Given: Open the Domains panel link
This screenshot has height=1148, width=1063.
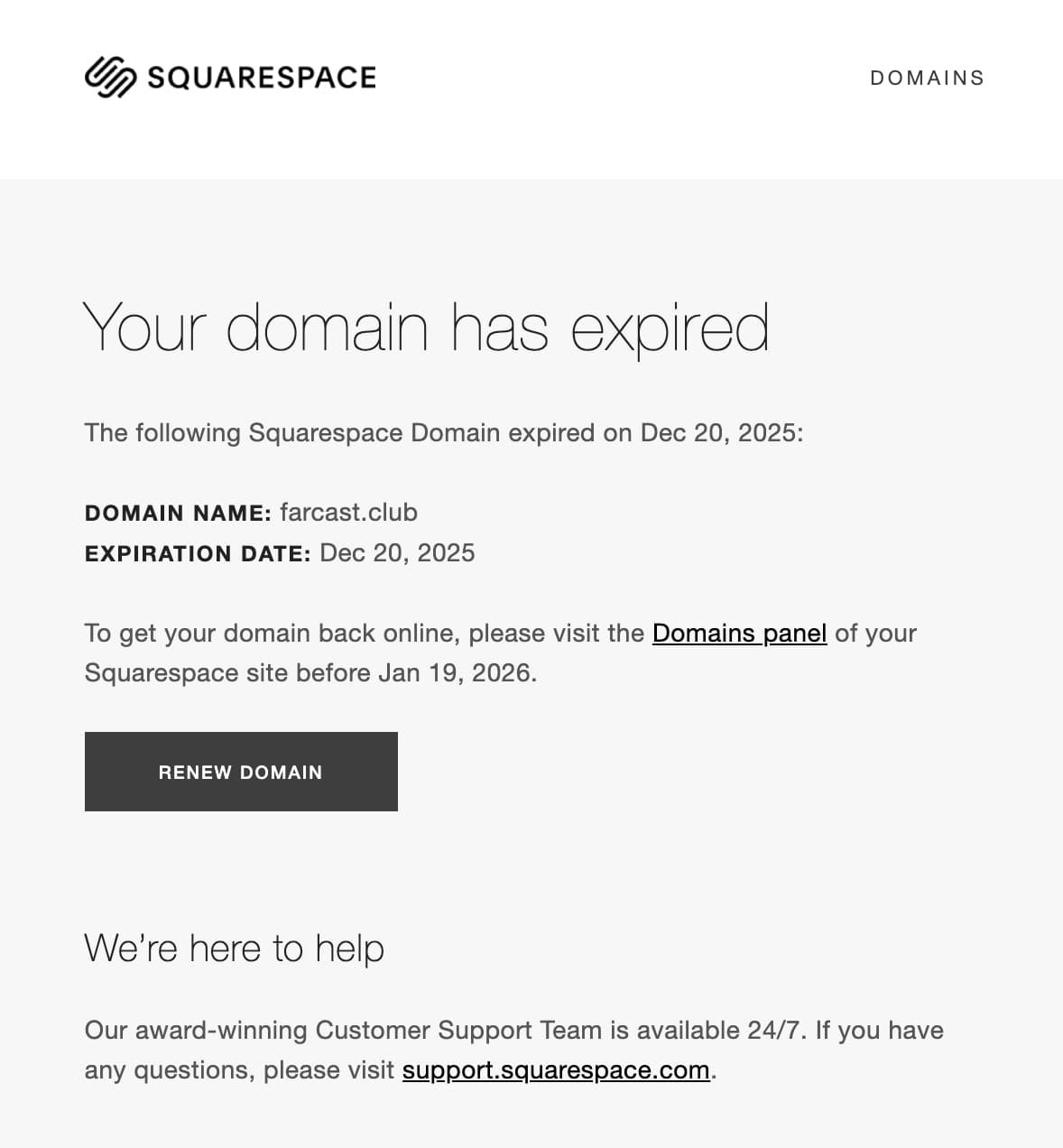Looking at the screenshot, I should tap(739, 634).
